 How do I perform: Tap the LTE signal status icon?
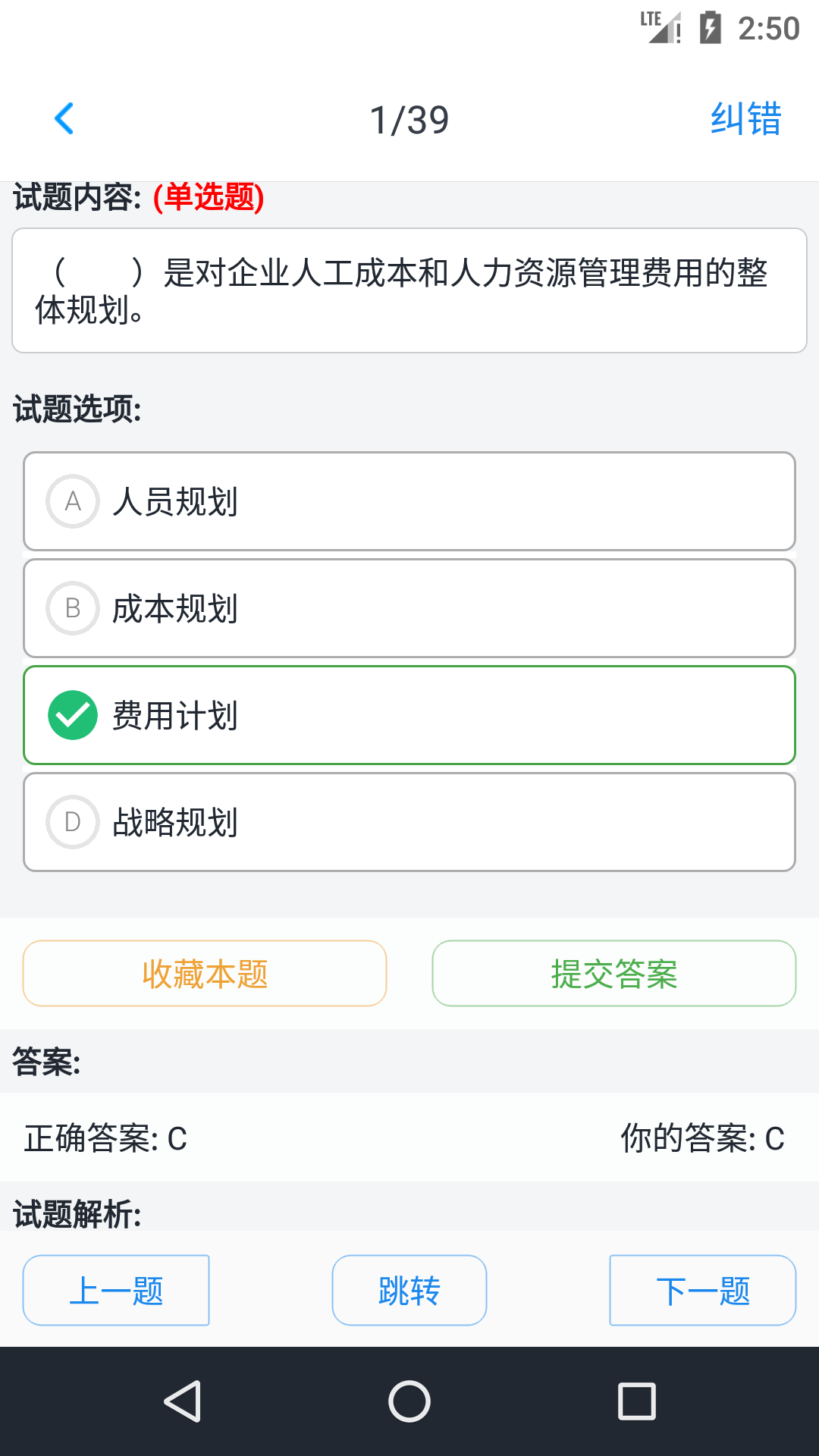(661, 28)
